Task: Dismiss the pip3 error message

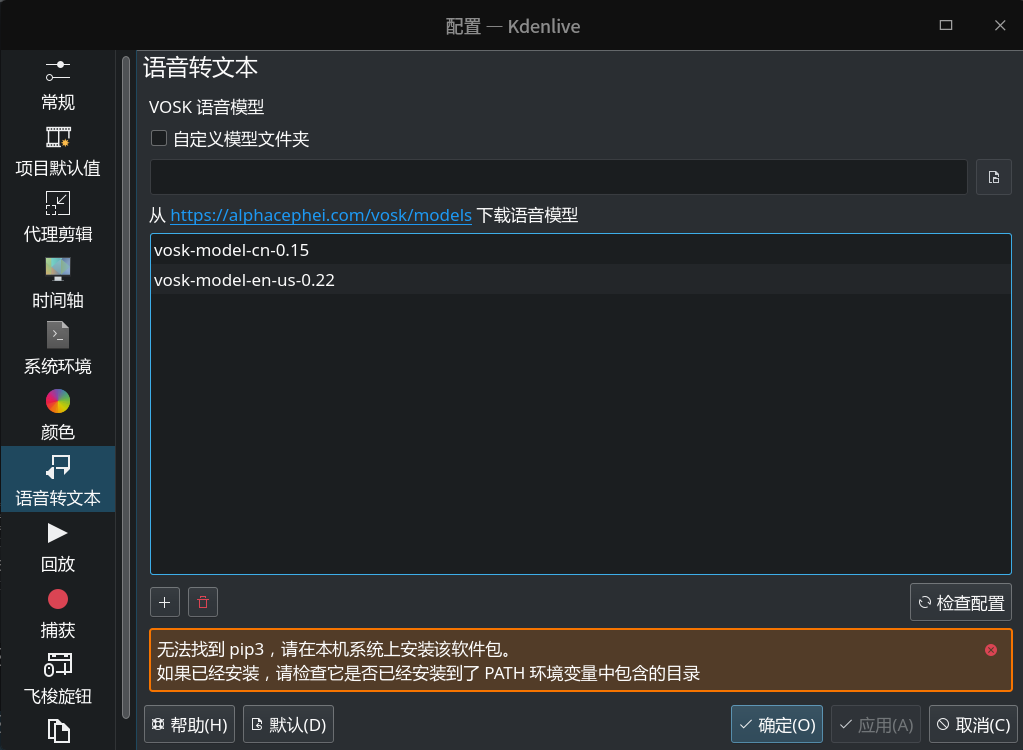Action: click(991, 650)
